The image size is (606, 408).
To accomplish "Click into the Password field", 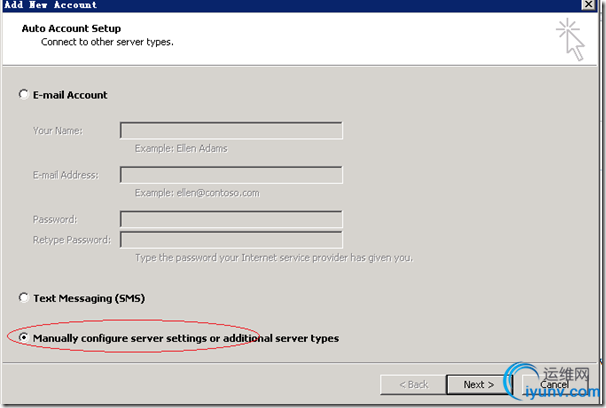I will pos(231,219).
